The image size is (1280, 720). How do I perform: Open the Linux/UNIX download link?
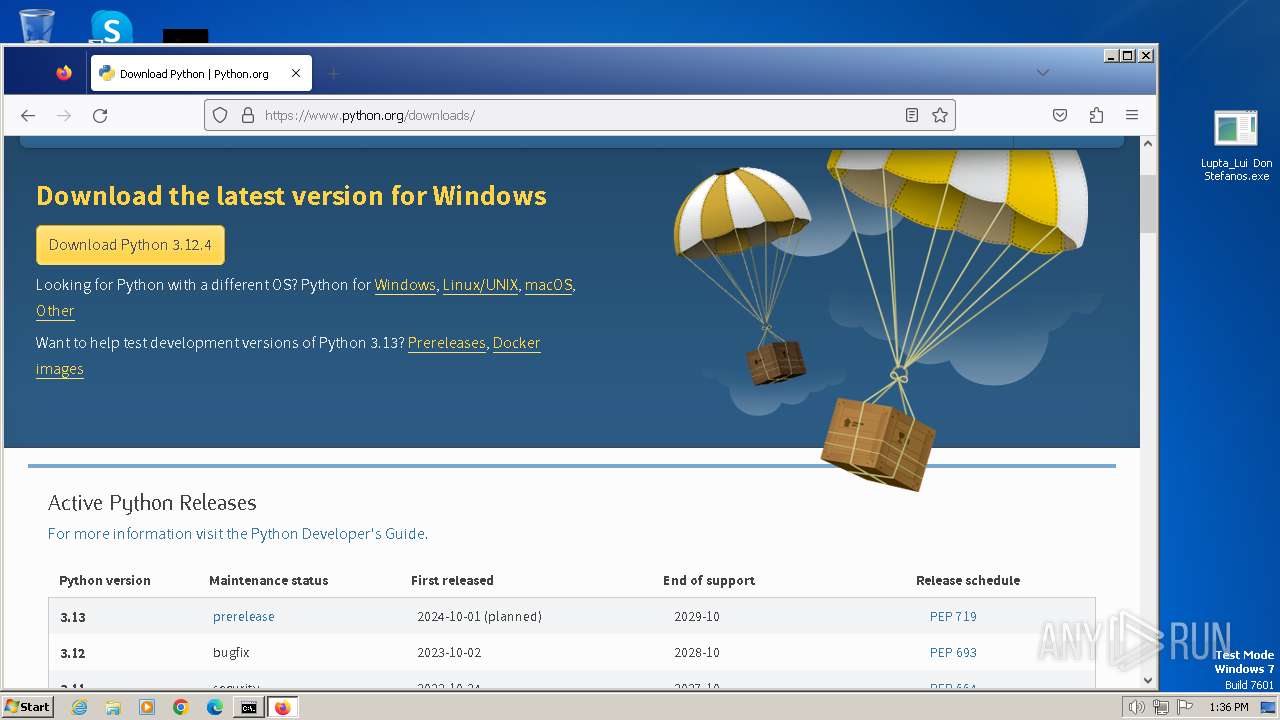480,285
